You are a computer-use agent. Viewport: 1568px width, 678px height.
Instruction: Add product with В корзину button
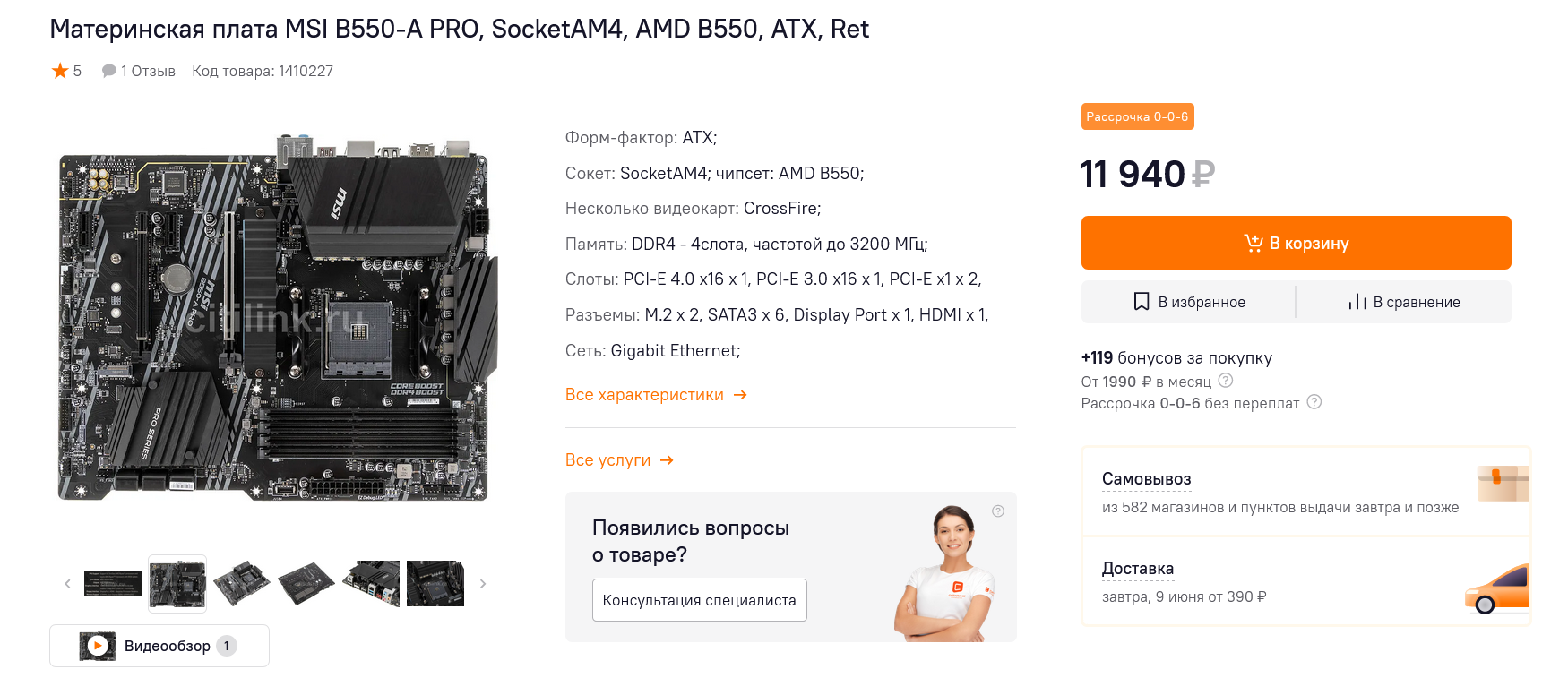1296,243
